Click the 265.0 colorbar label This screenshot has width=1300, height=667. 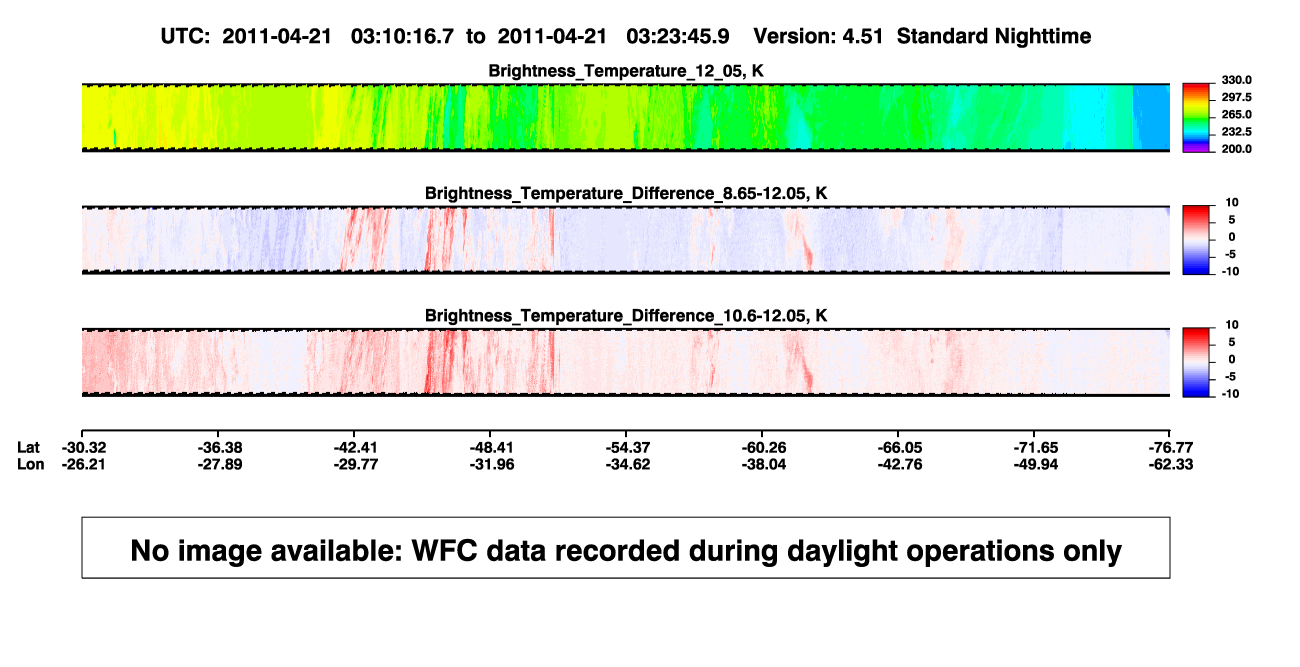pos(1238,115)
